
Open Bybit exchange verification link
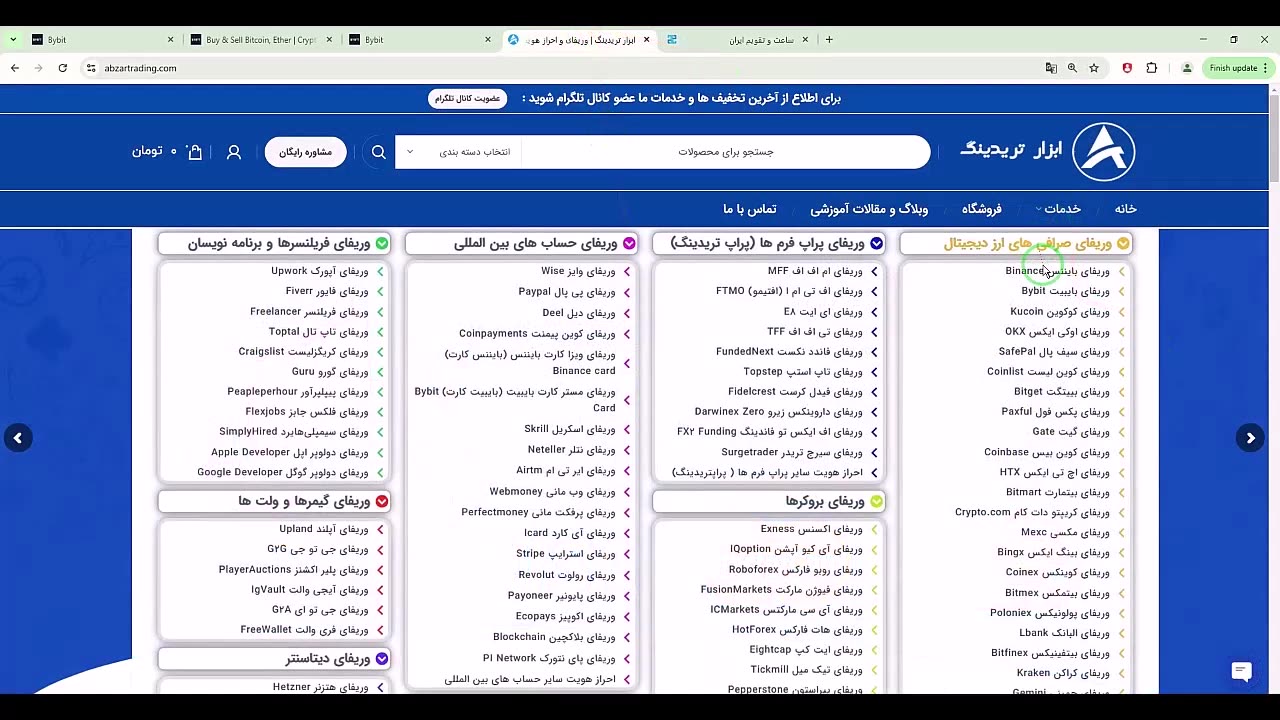[1065, 291]
